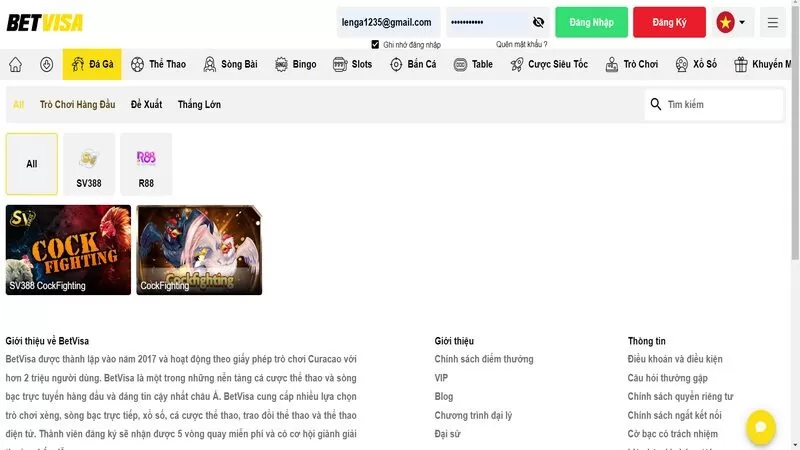Viewport: 800px width, 450px height.
Task: Click the BetVisa logo
Action: tap(45, 22)
